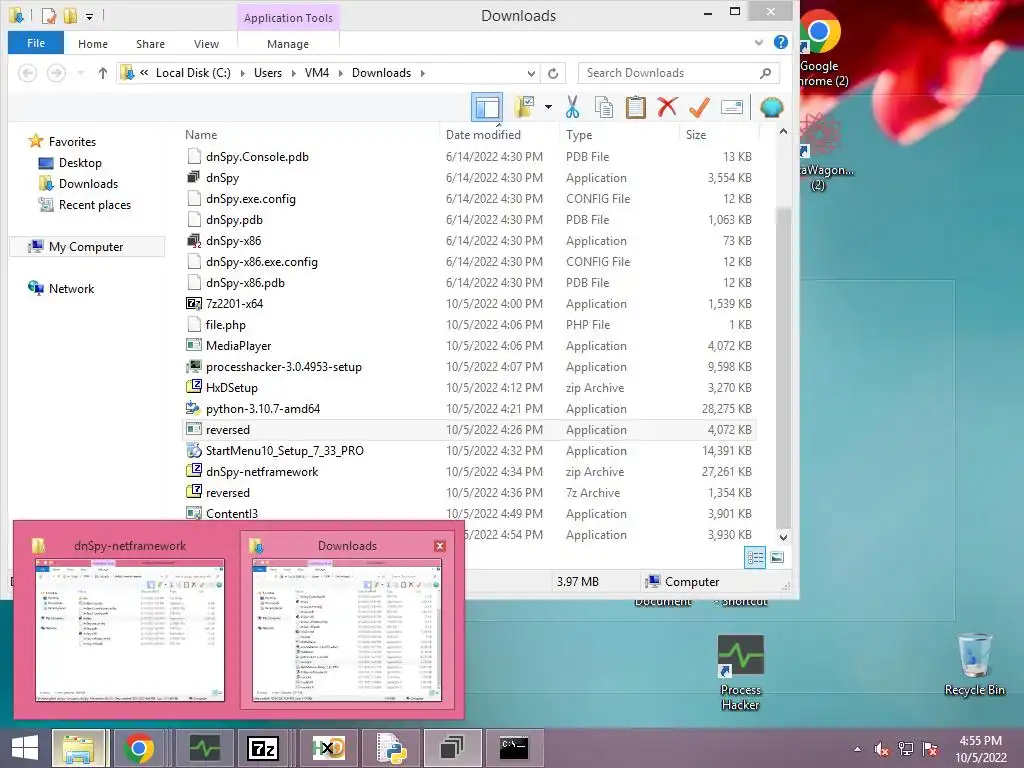Viewport: 1024px width, 768px height.
Task: Click the Users breadcrumb segment
Action: [268, 73]
